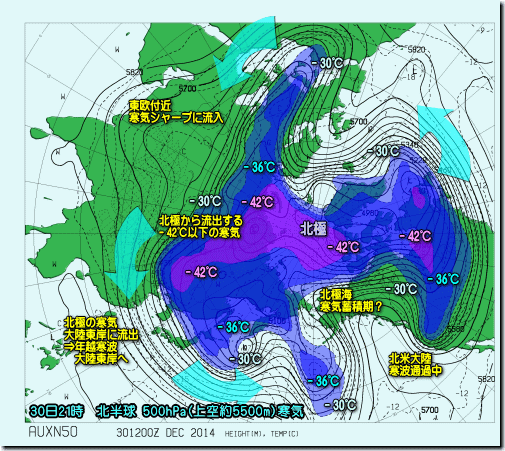Click the 東欧付近 寒気シャープに流入 annotation
This screenshot has height=451, width=505.
pyautogui.click(x=176, y=112)
